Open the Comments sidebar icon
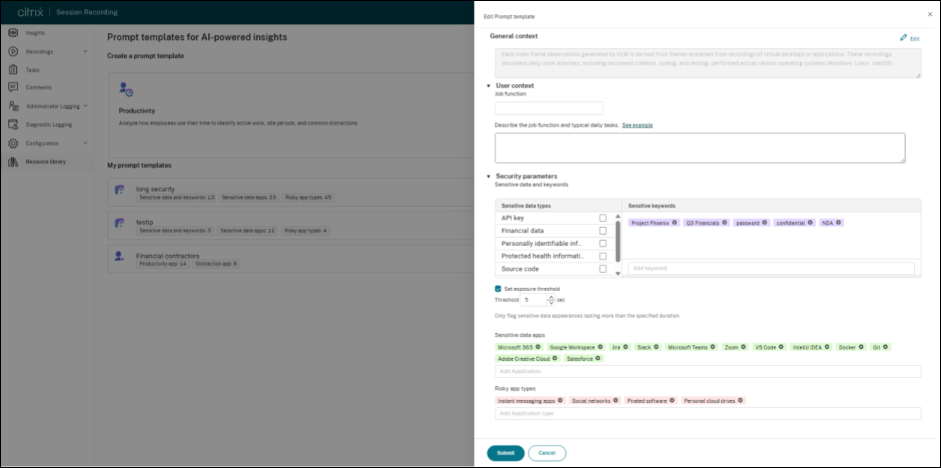 tap(13, 88)
